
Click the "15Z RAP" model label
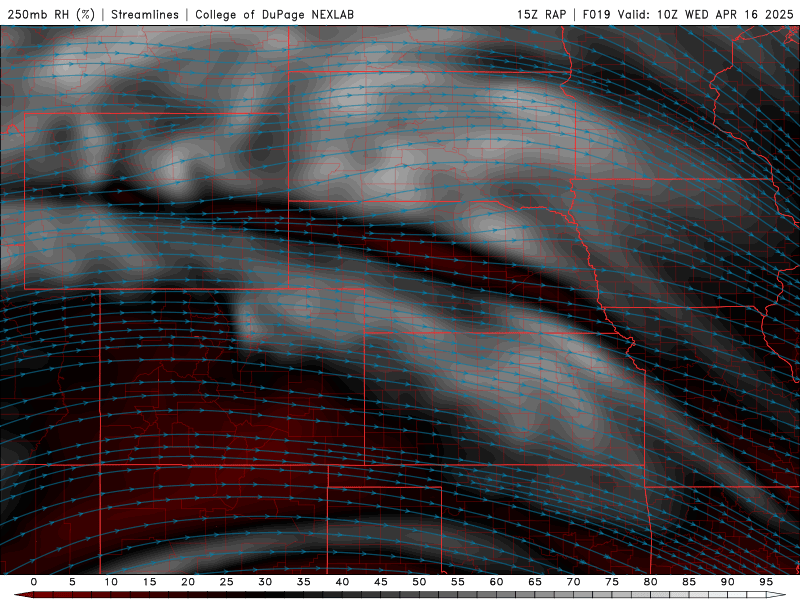[x=541, y=14]
